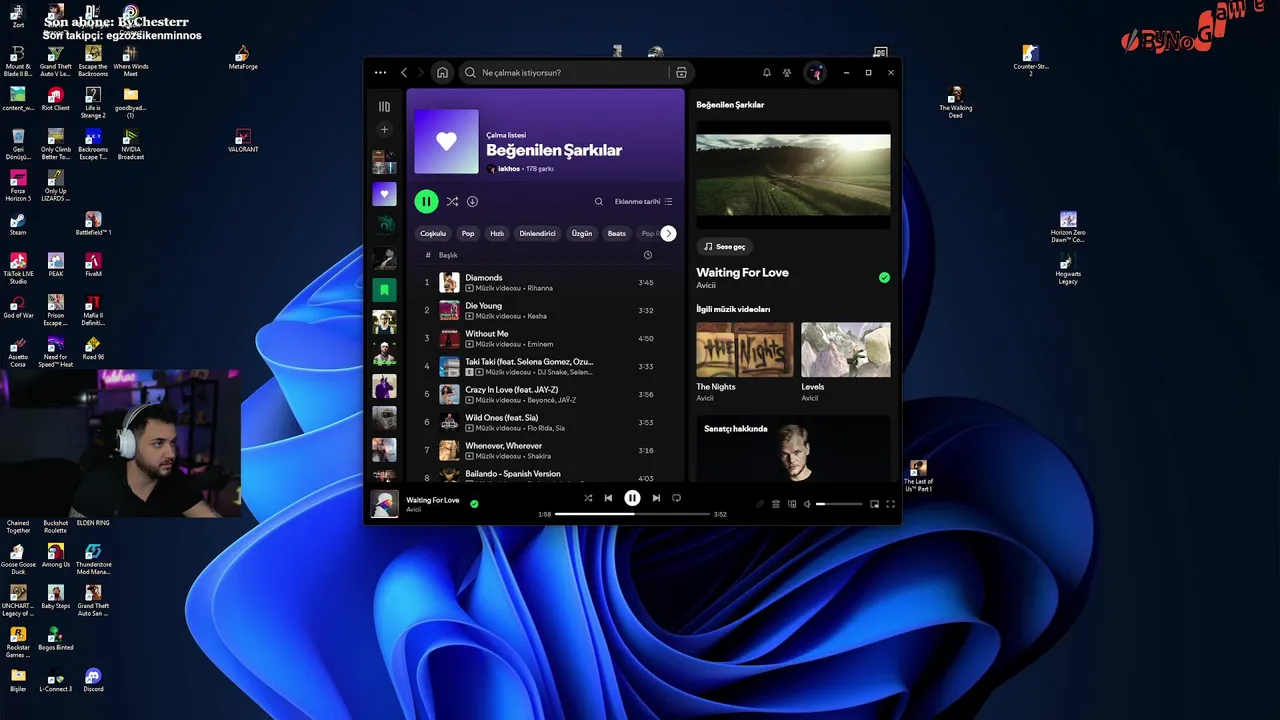Pause playback in bottom player
This screenshot has width=1280, height=720.
pyautogui.click(x=632, y=497)
